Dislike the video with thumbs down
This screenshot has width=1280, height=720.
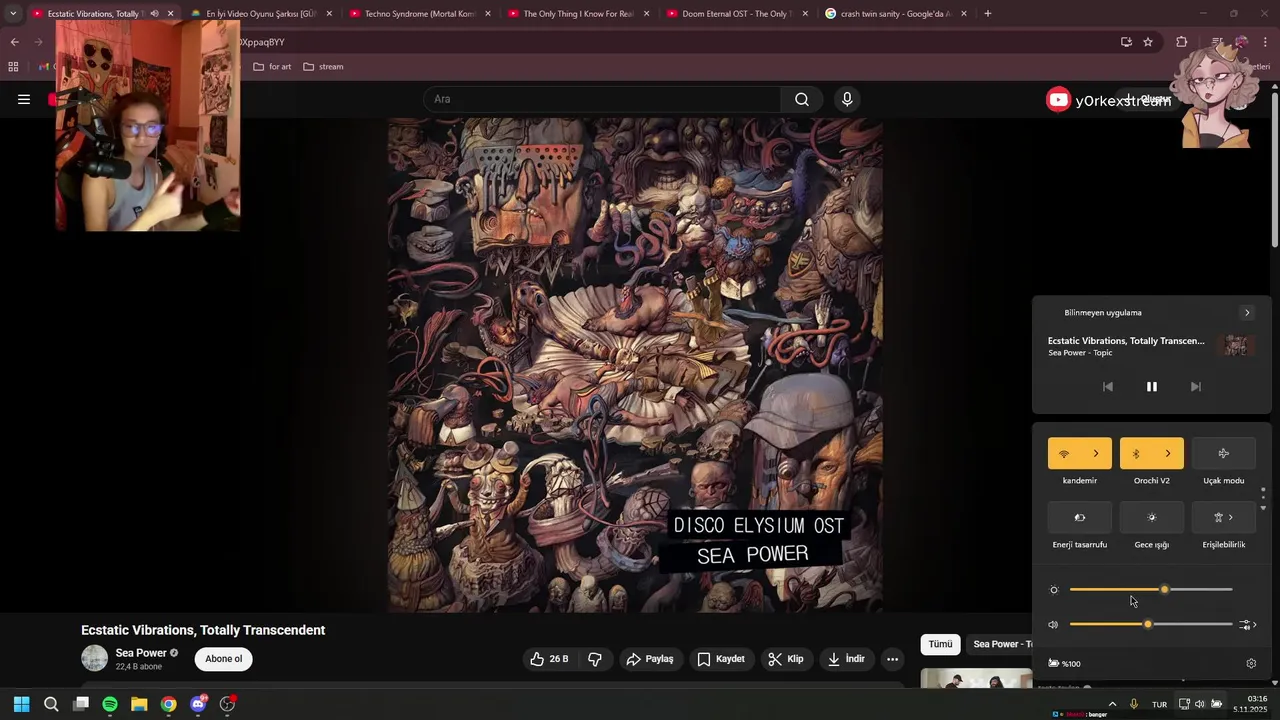click(x=595, y=659)
